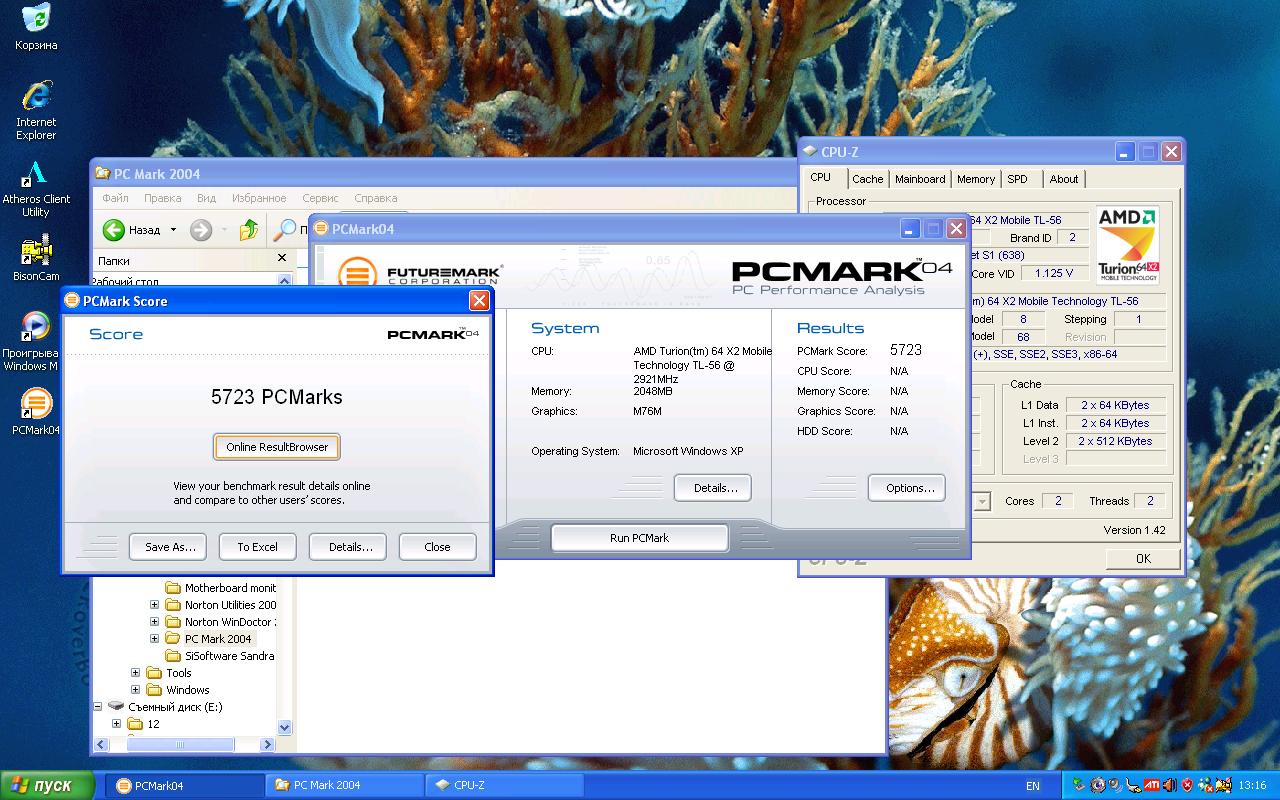
Task: Expand the Norton Utilities folder in the tree
Action: pyautogui.click(x=154, y=604)
